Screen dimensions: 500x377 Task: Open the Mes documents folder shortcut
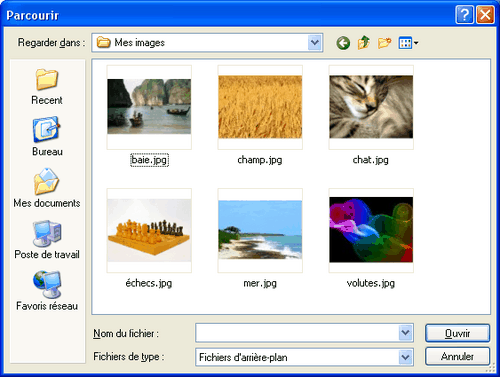(x=47, y=188)
